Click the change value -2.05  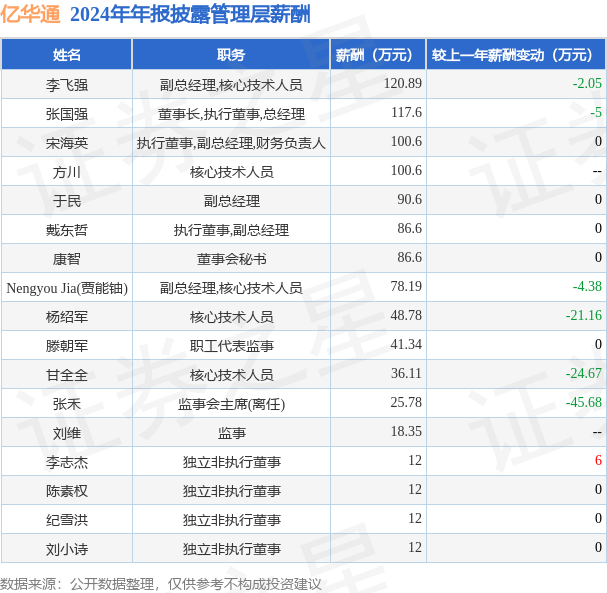tap(587, 83)
